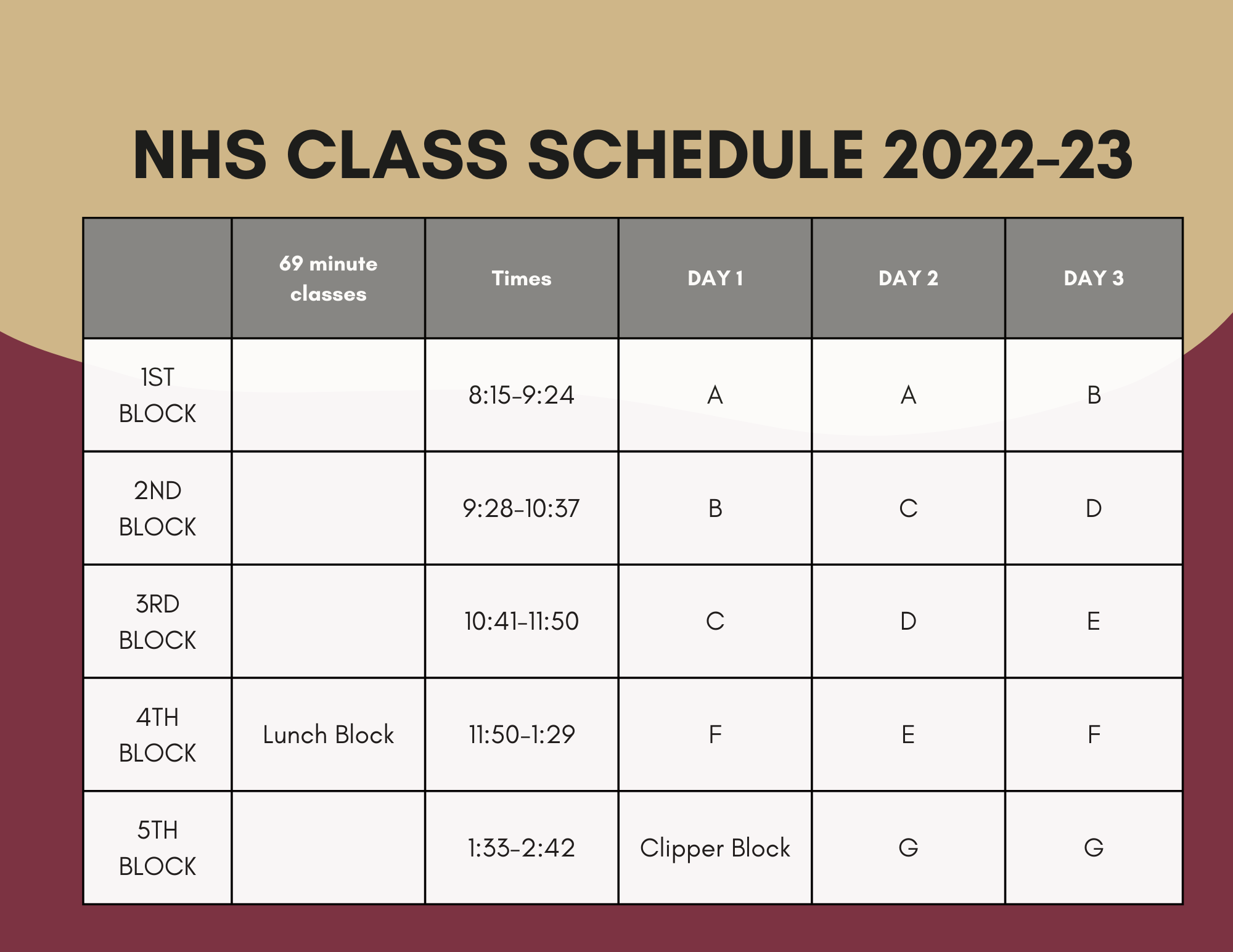The width and height of the screenshot is (1233, 952).
Task: Select the 69 minute classes header cell
Action: [x=328, y=278]
